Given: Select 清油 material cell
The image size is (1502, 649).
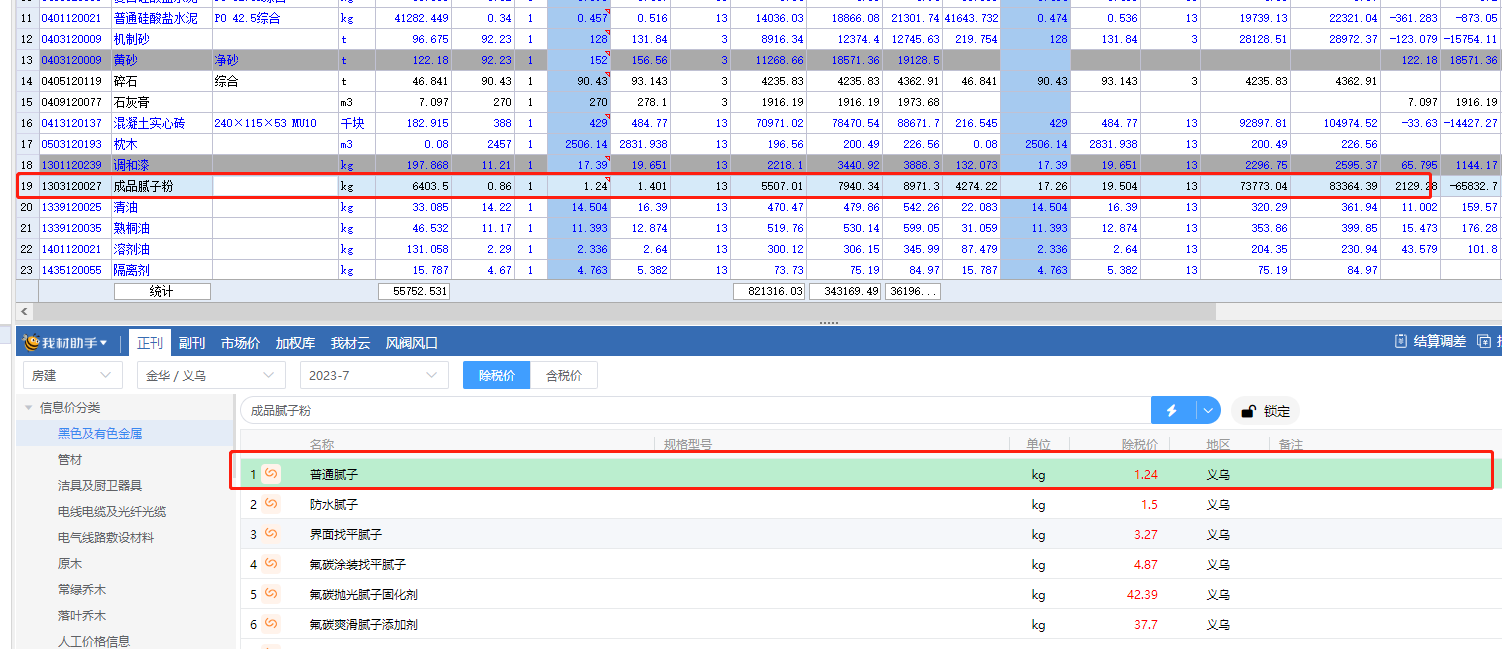Looking at the screenshot, I should click(x=161, y=207).
